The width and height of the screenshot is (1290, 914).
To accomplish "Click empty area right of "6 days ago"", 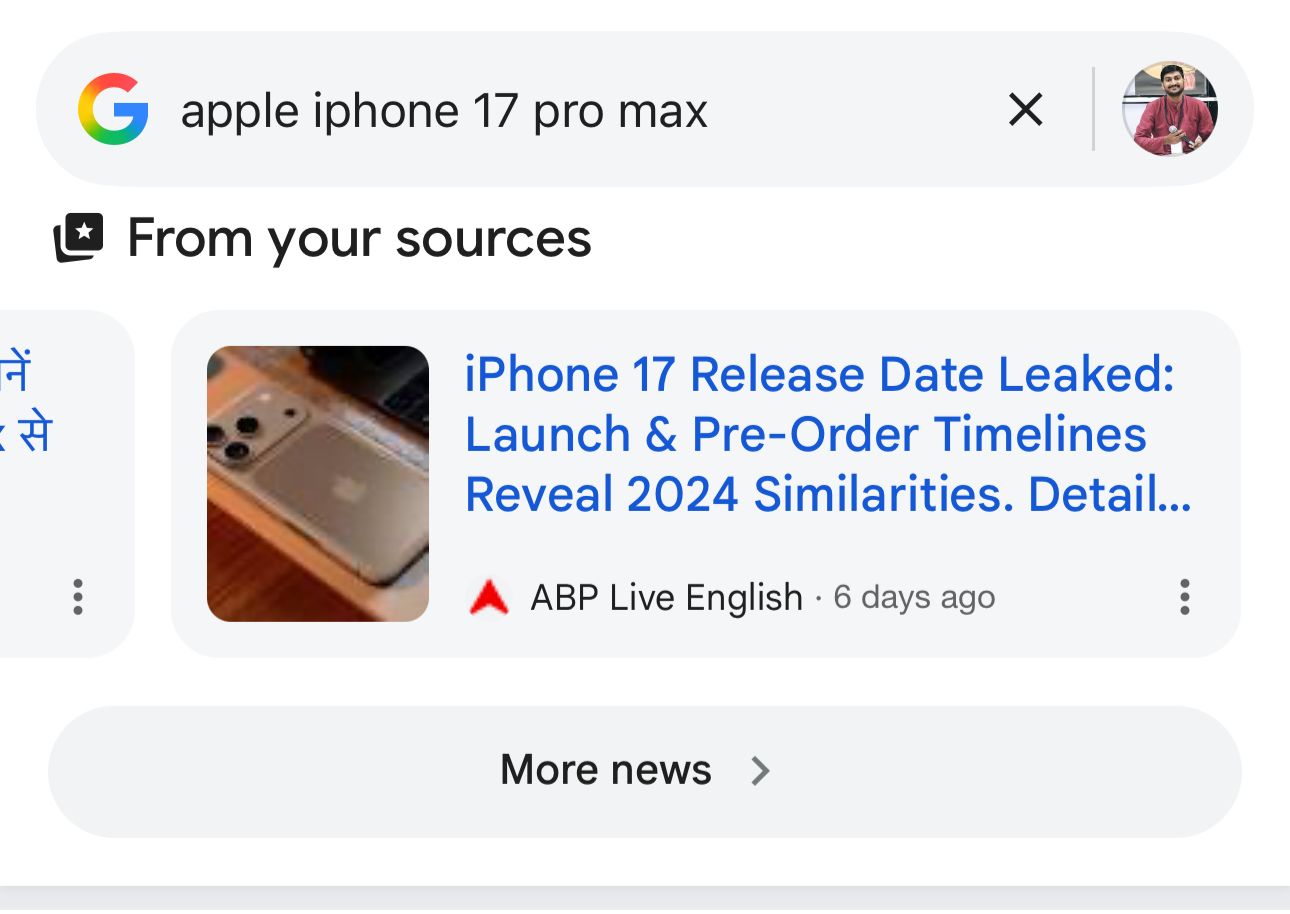I will pyautogui.click(x=1080, y=598).
